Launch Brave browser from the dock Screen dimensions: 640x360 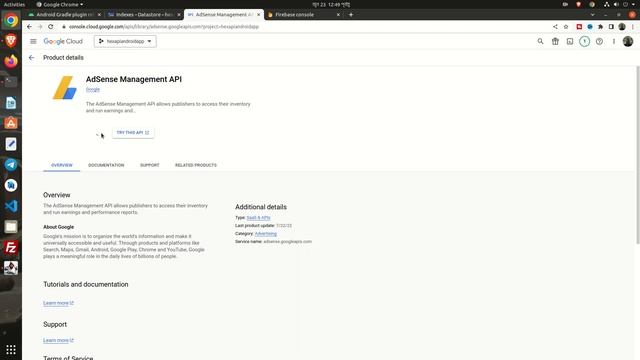11,41
